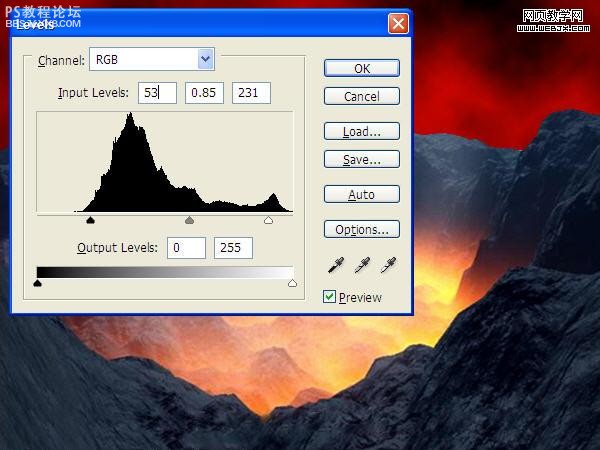The image size is (600, 450).
Task: Open the Options... dialog
Action: (x=362, y=229)
